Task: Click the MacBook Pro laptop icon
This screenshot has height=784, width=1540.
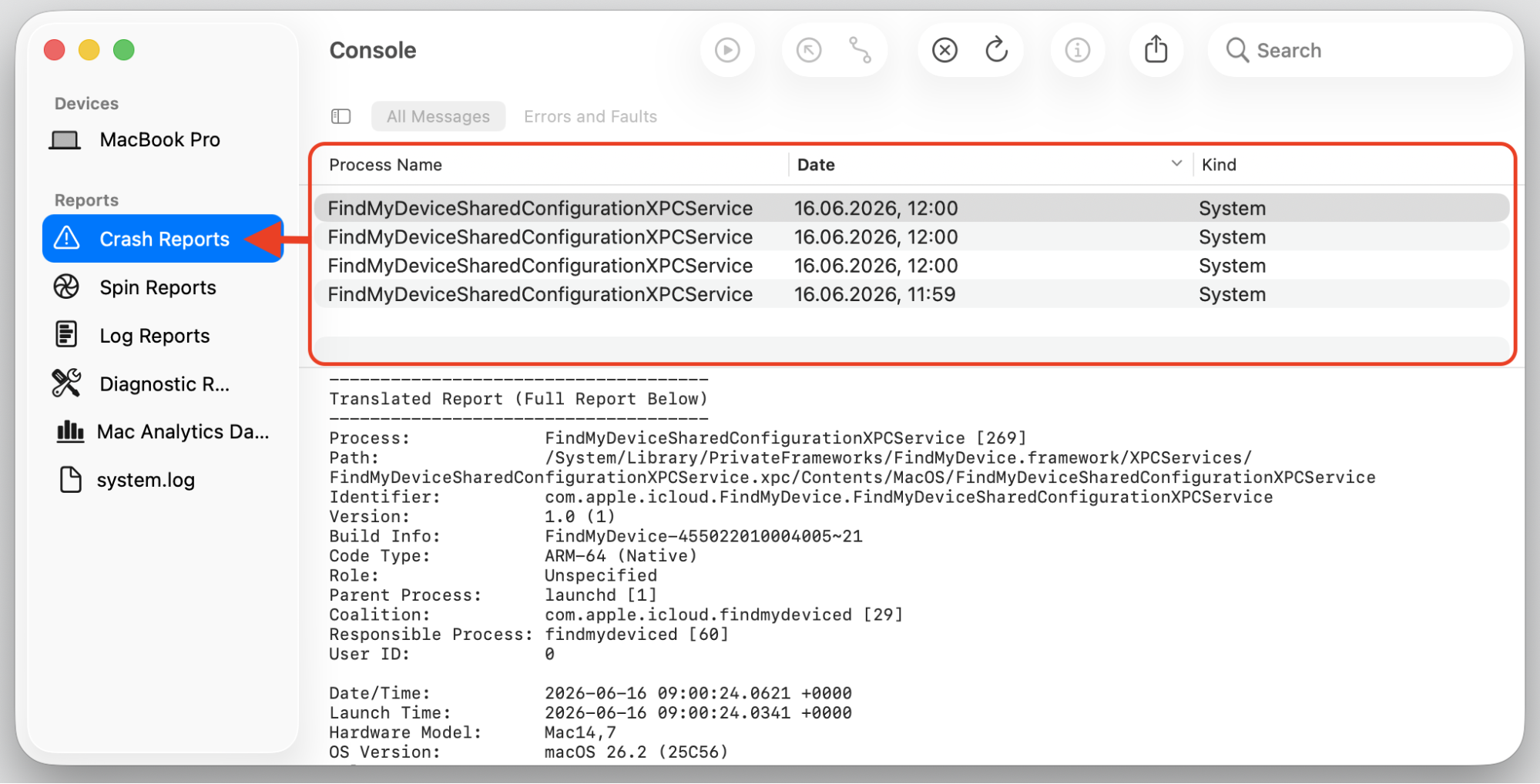Action: tap(65, 140)
